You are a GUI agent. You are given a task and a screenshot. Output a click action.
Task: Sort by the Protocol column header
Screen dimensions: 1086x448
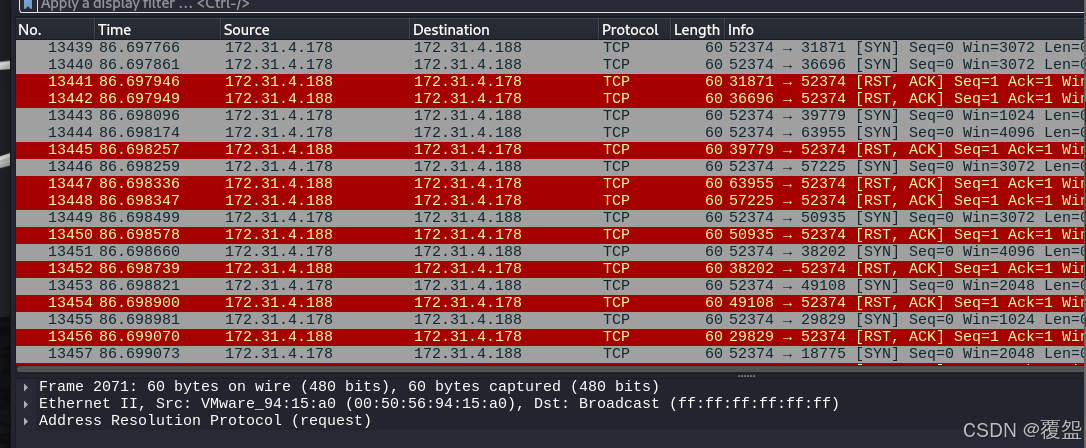click(x=633, y=30)
